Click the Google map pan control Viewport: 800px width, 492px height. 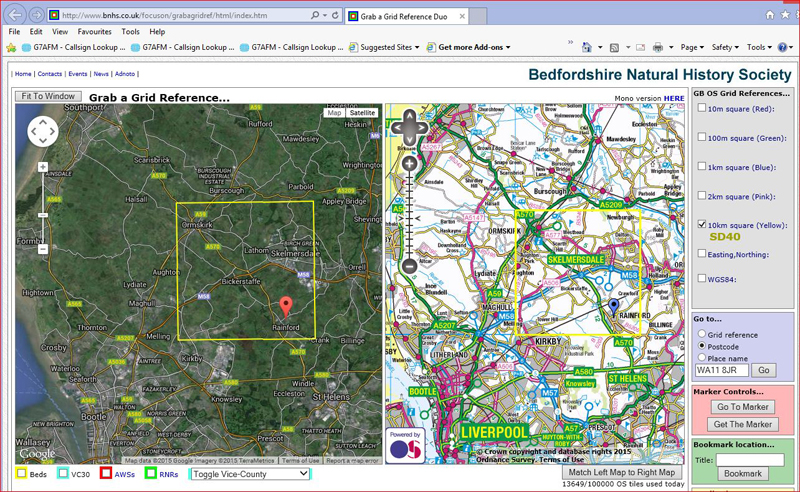pyautogui.click(x=43, y=131)
